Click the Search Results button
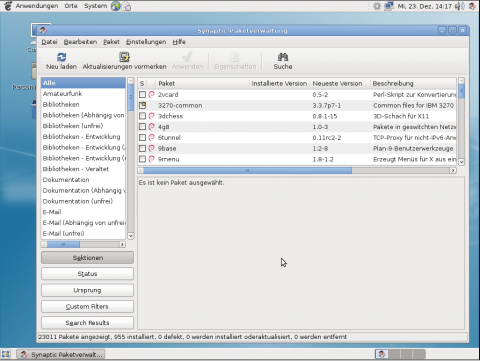 coord(87,323)
